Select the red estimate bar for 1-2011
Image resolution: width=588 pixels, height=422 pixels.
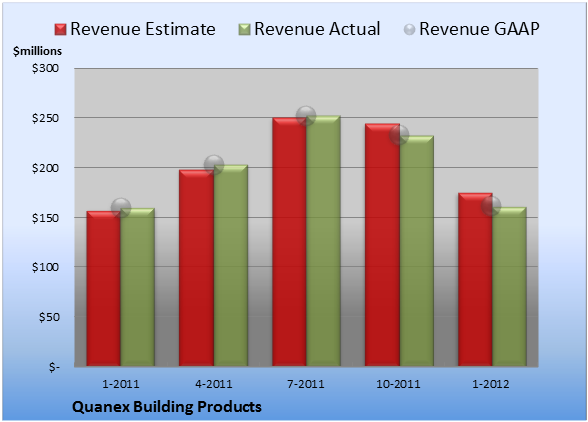[104, 288]
